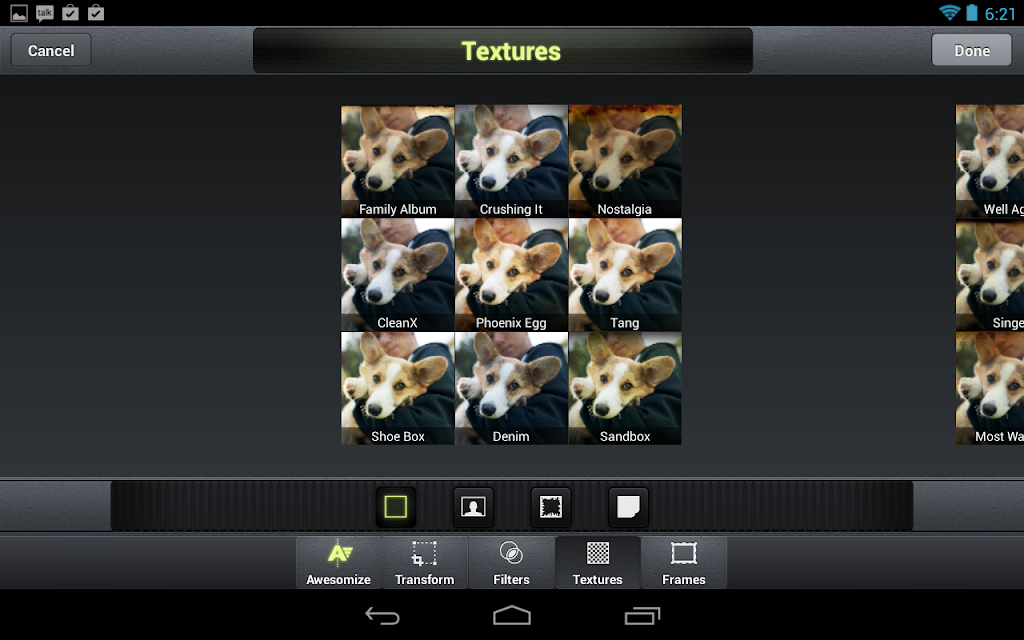
Task: Apply the Family Album texture
Action: tap(398, 161)
